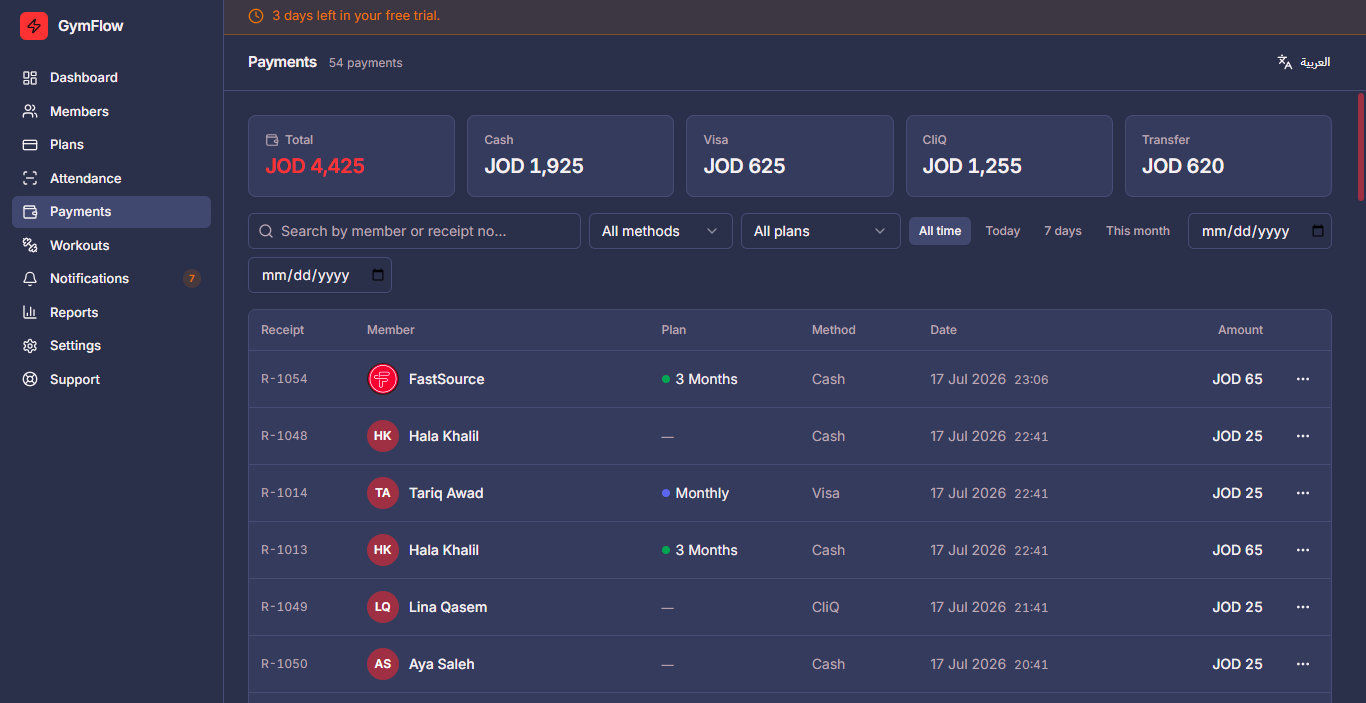Click the search magnifier icon

click(266, 231)
